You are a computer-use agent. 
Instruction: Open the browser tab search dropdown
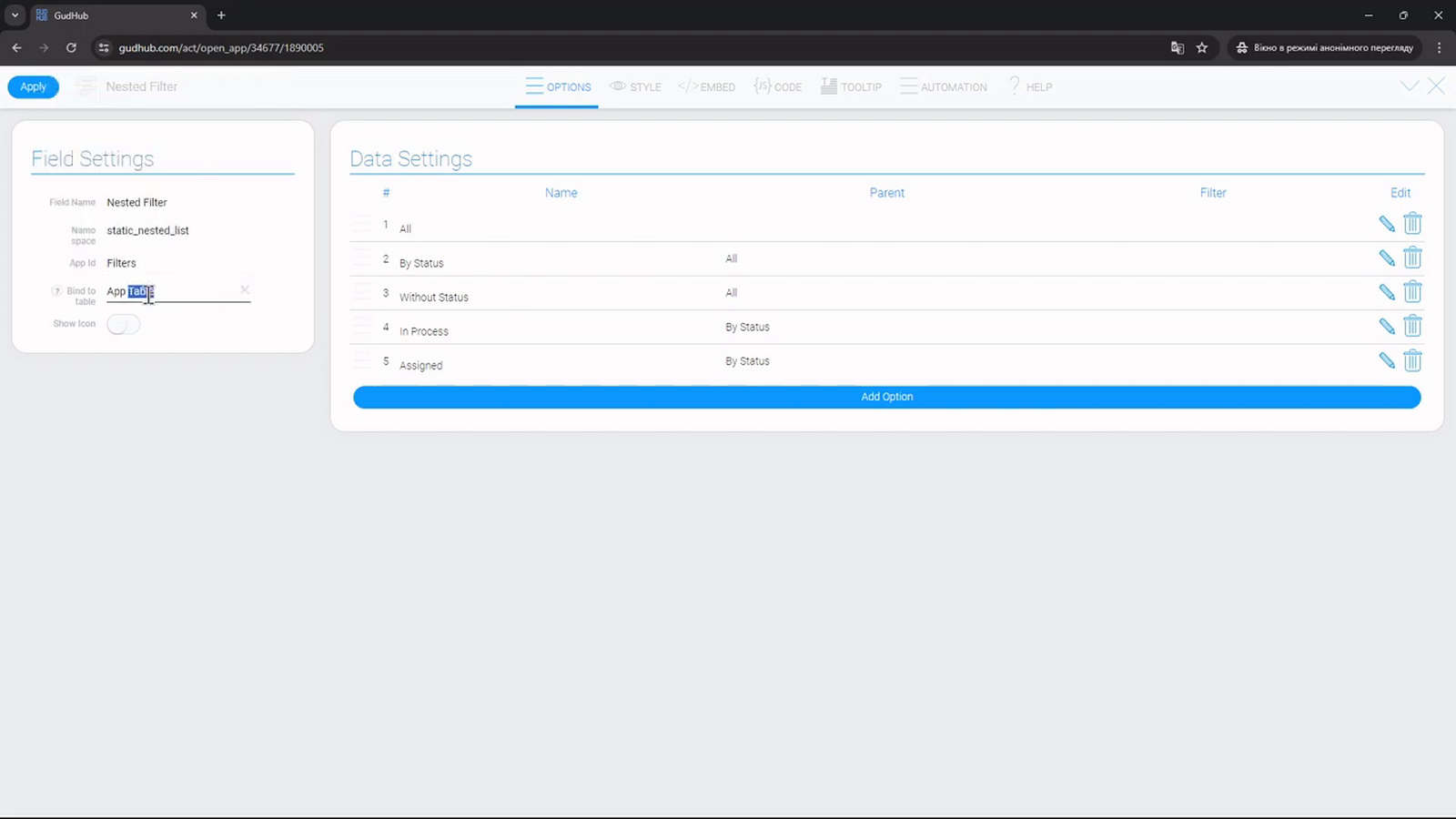(x=15, y=15)
